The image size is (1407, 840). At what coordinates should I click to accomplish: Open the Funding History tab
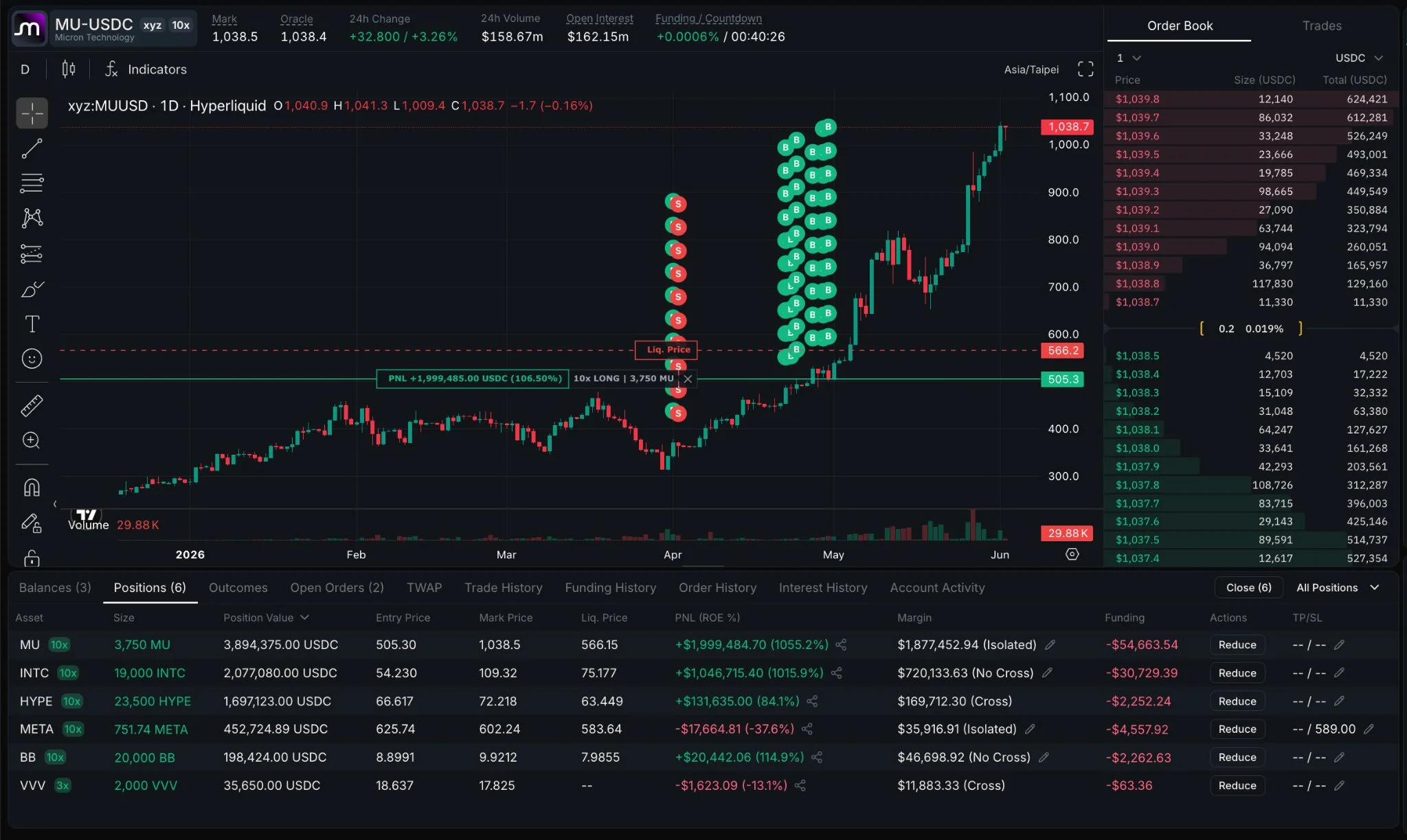pyautogui.click(x=610, y=588)
